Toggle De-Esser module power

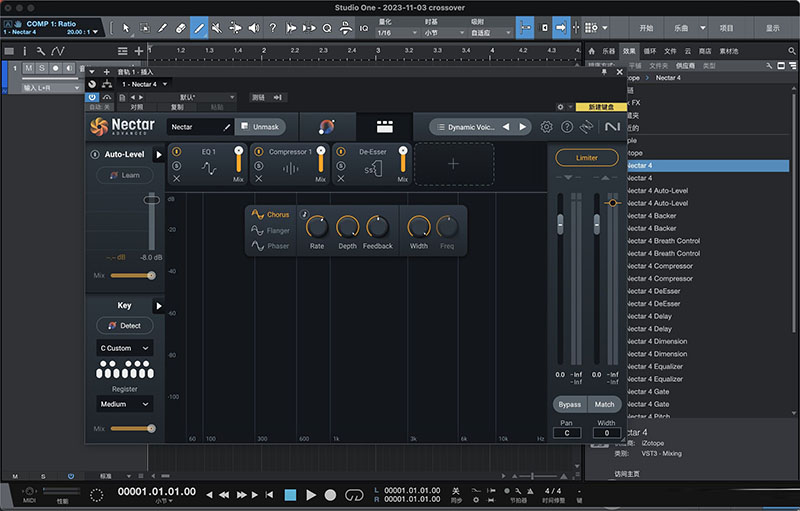point(341,151)
